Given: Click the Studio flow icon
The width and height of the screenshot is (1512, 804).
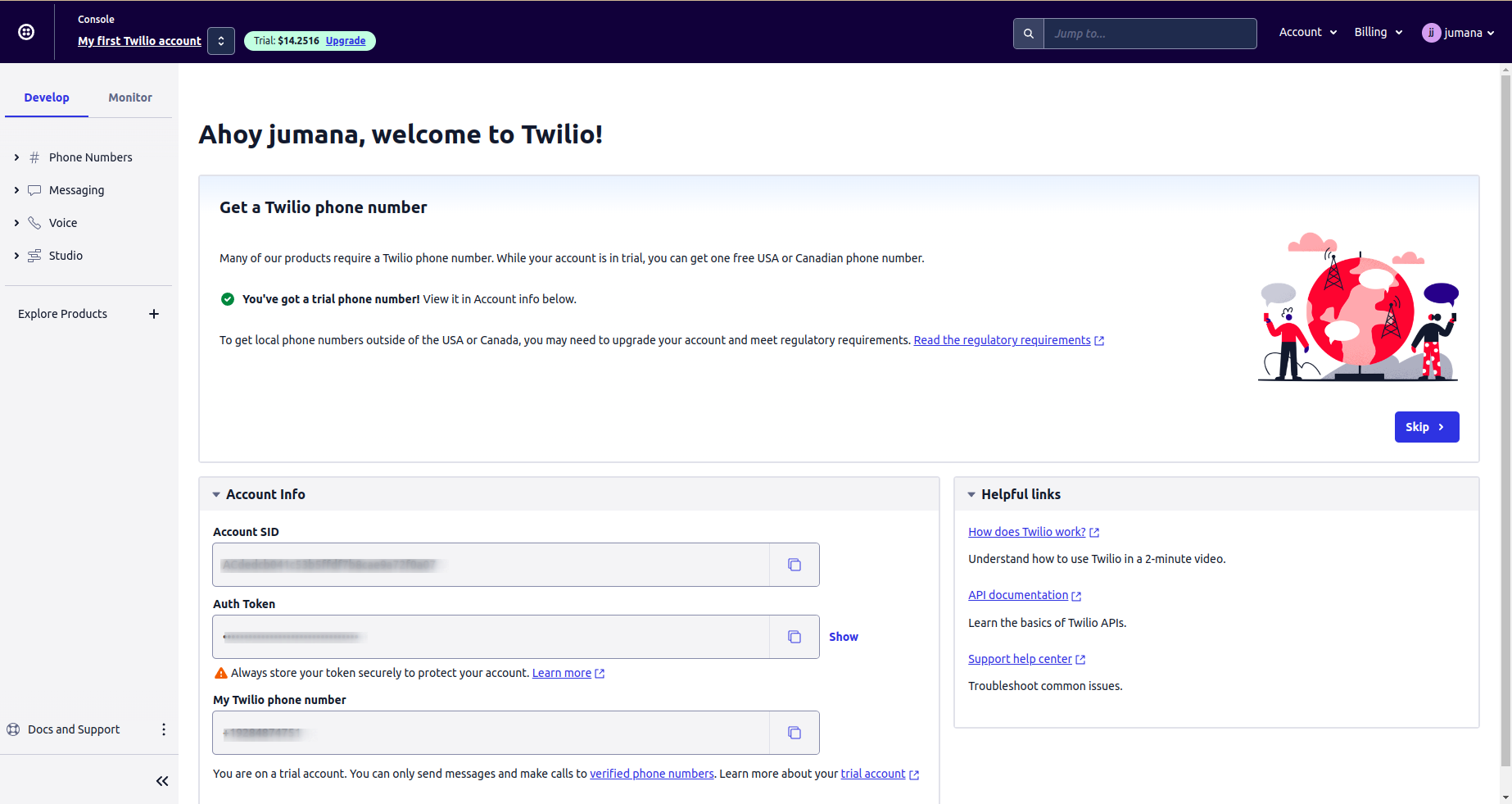Looking at the screenshot, I should click(34, 256).
